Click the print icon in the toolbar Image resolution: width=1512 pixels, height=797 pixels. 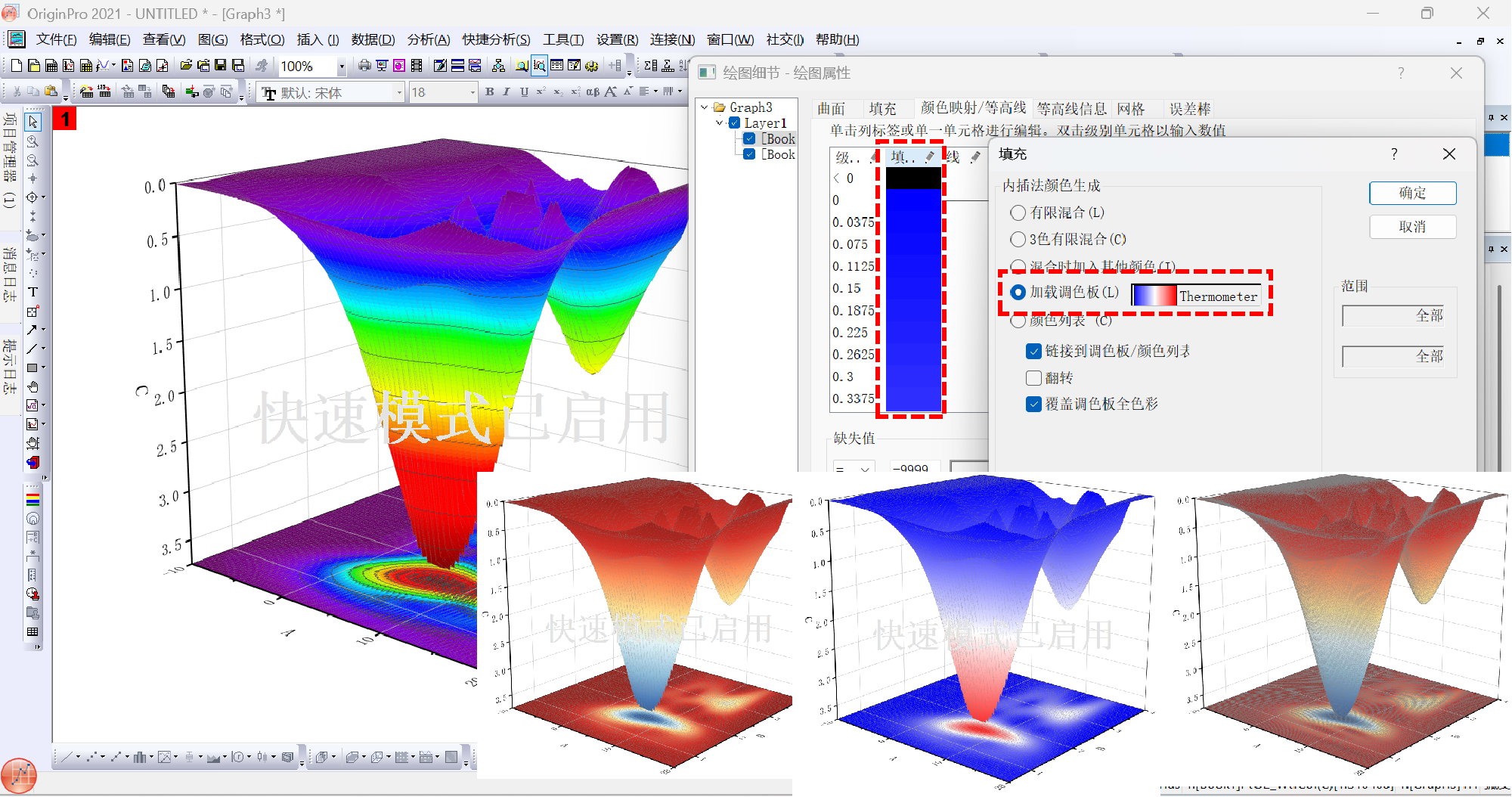[364, 66]
